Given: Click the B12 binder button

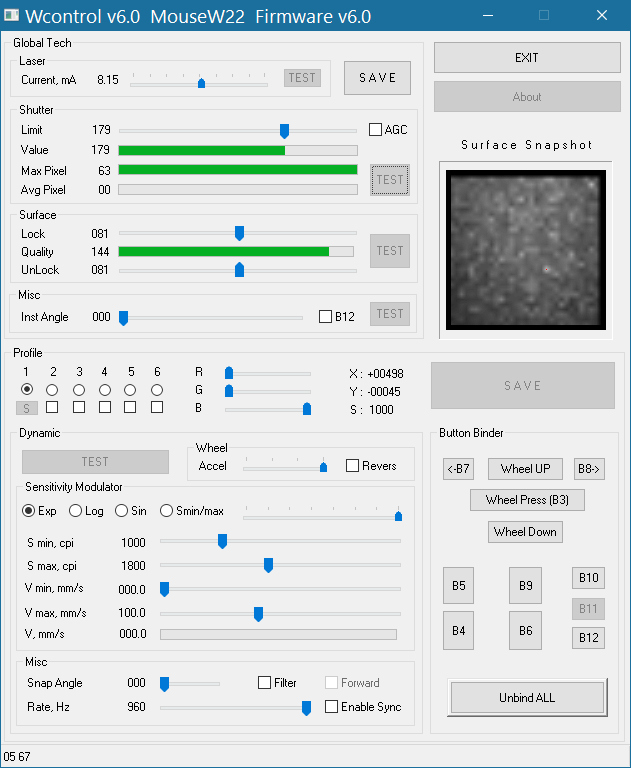Looking at the screenshot, I should pyautogui.click(x=588, y=638).
